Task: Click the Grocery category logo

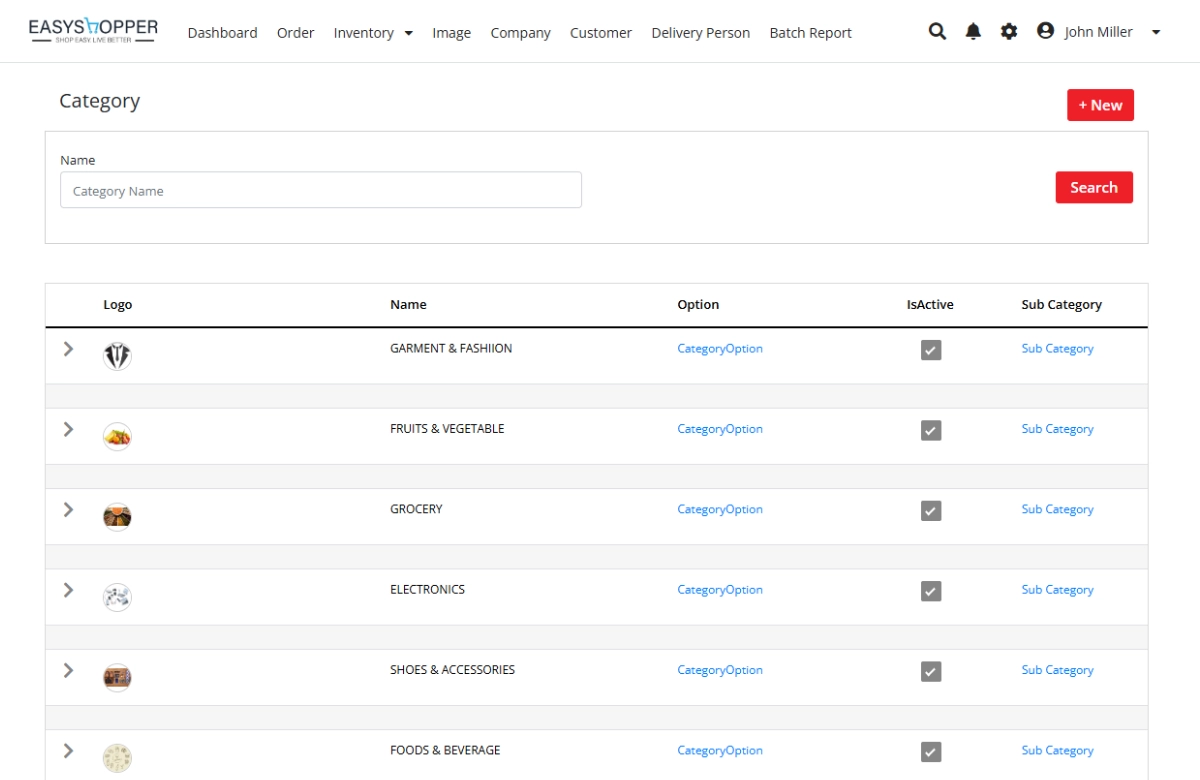Action: pyautogui.click(x=117, y=516)
